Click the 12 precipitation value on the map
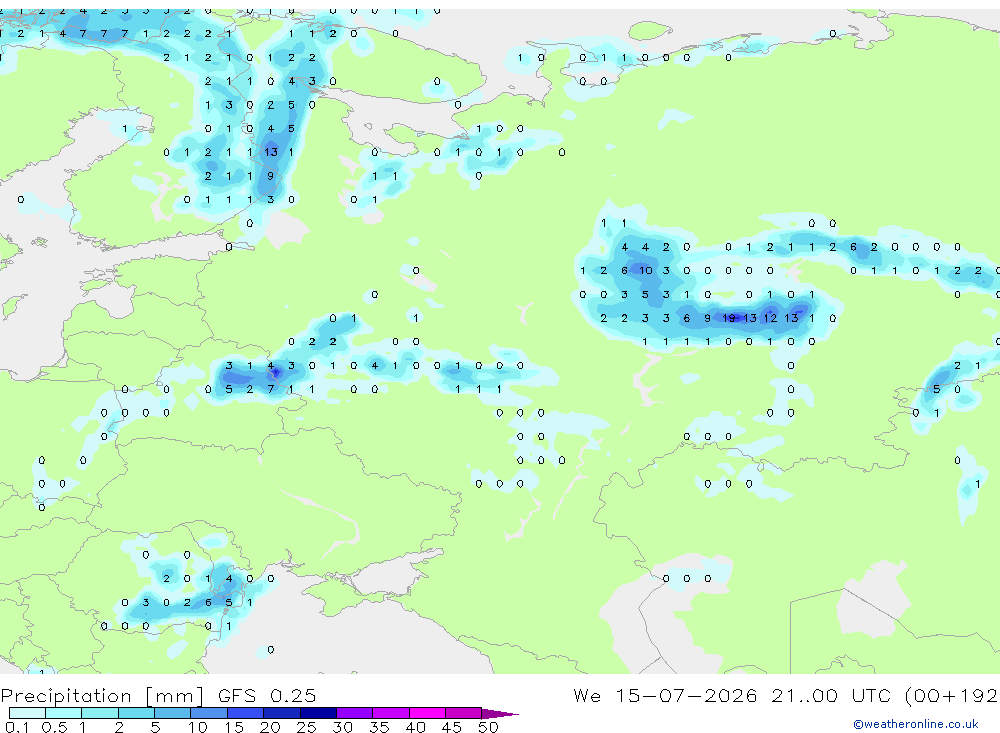The image size is (1000, 733). click(770, 318)
